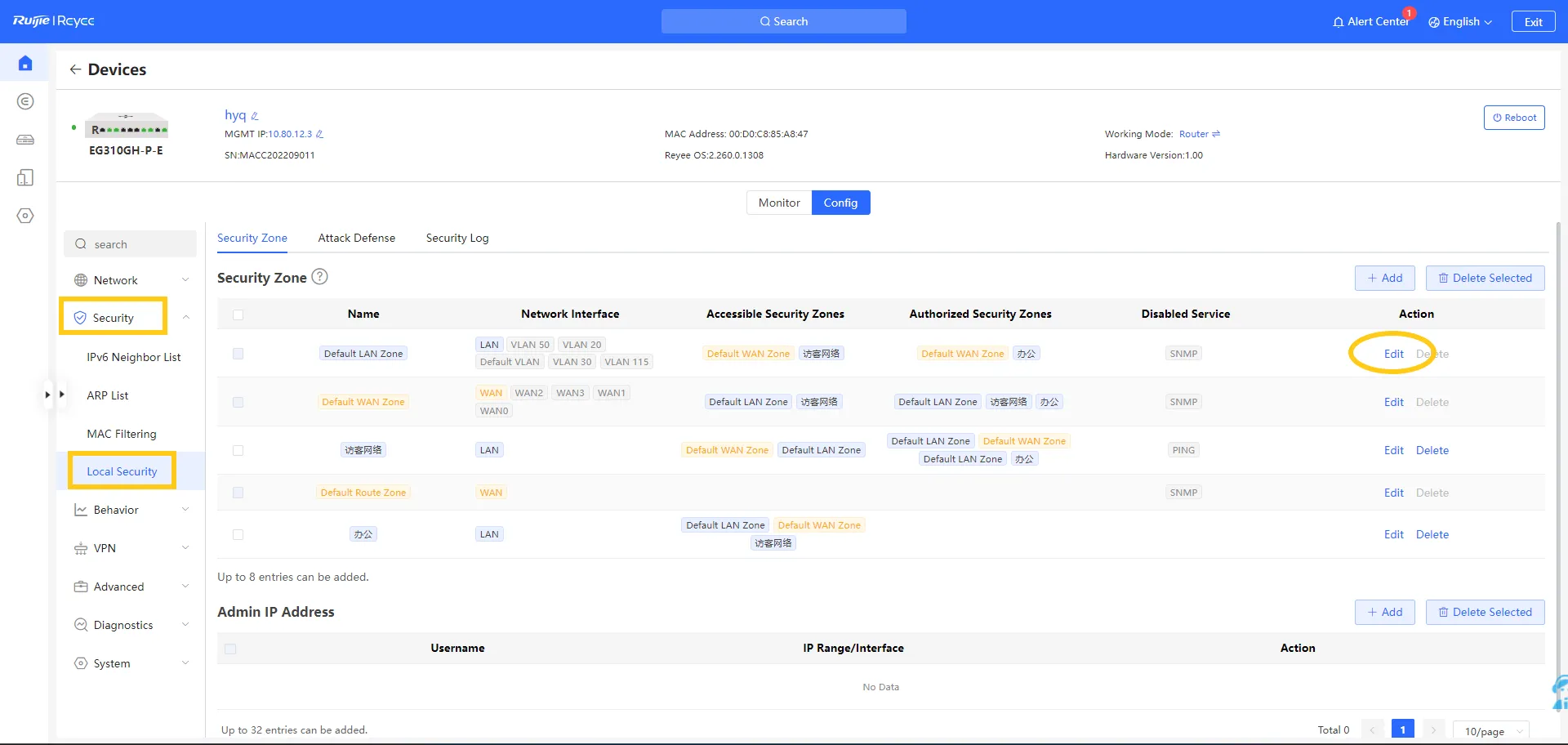Open the English language dropdown
Image resolution: width=1568 pixels, height=745 pixels.
coord(1460,21)
